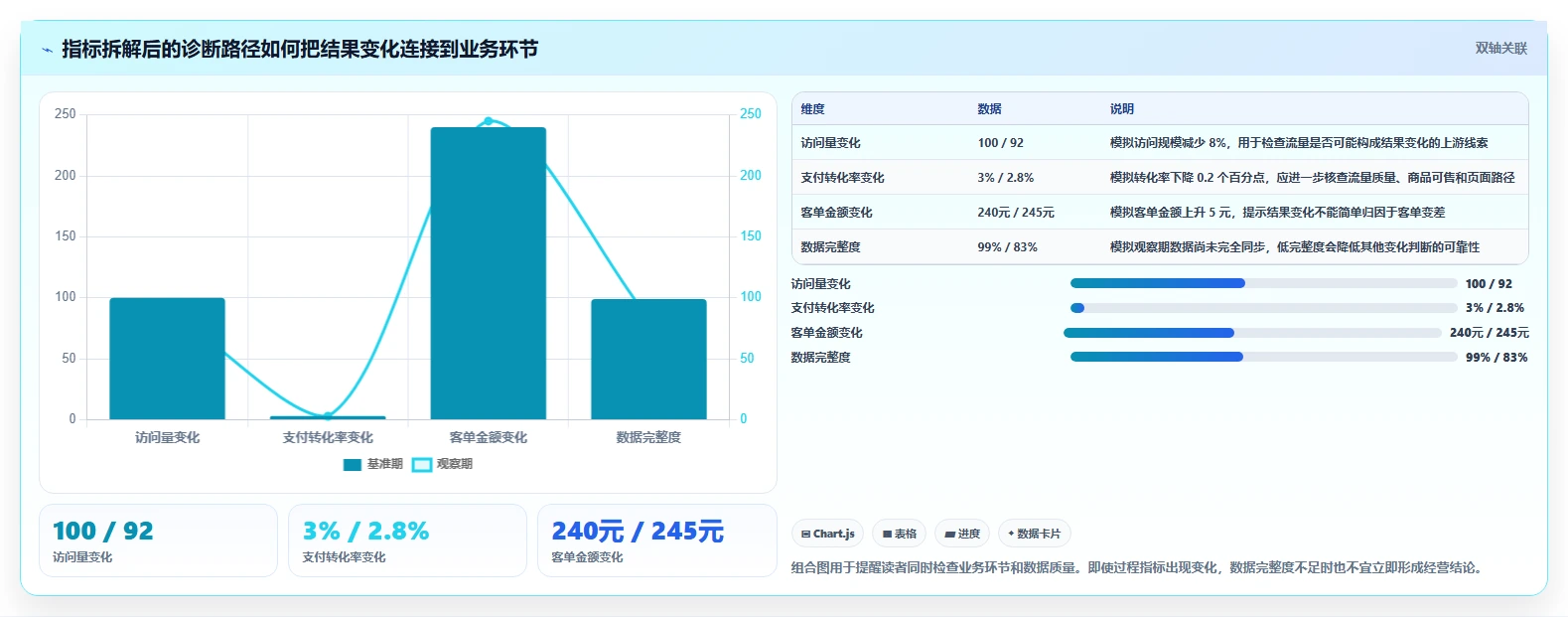Click the 数据卡片 tag chip
Image resolution: width=1568 pixels, height=617 pixels.
(1034, 534)
